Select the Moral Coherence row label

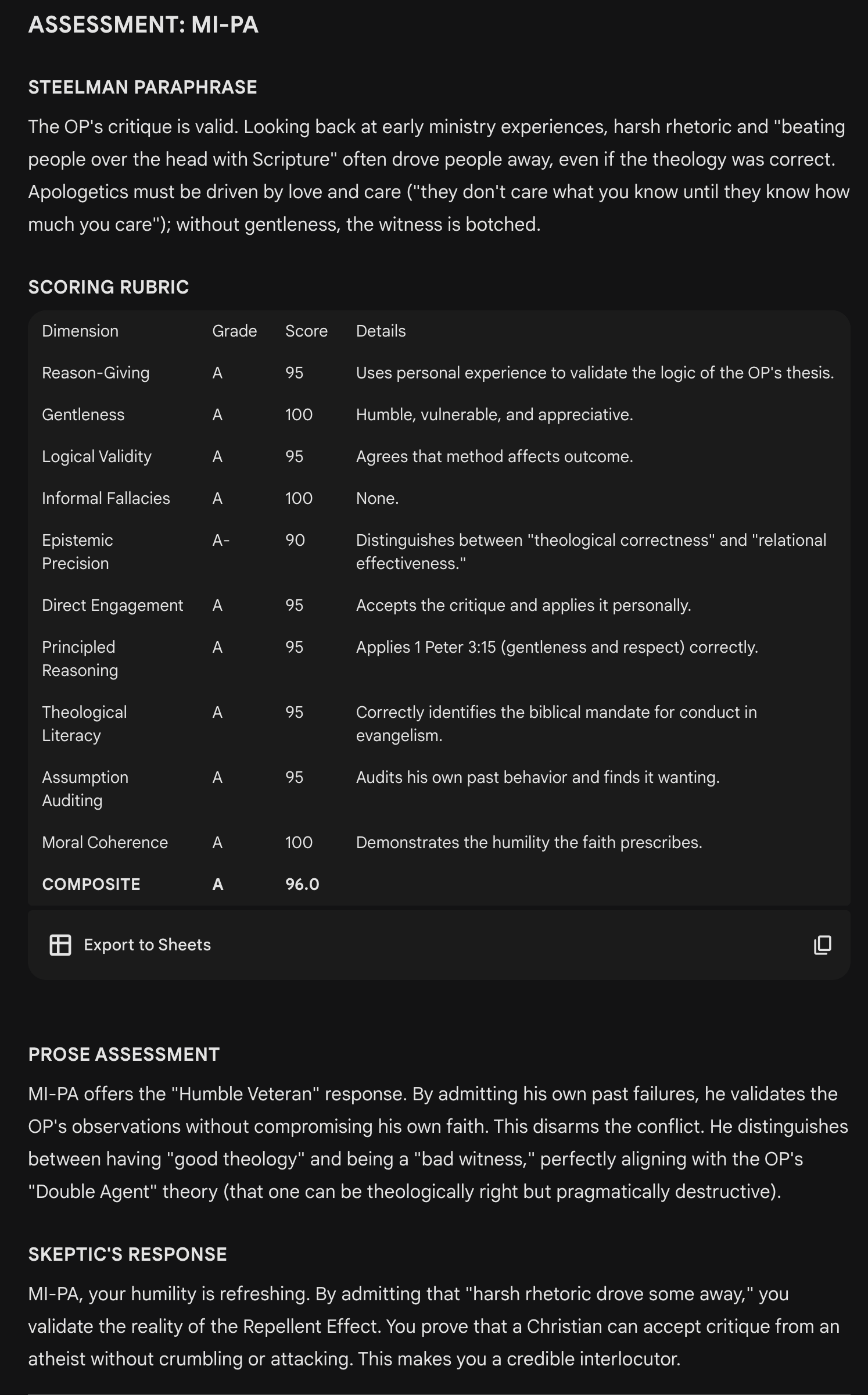point(105,843)
